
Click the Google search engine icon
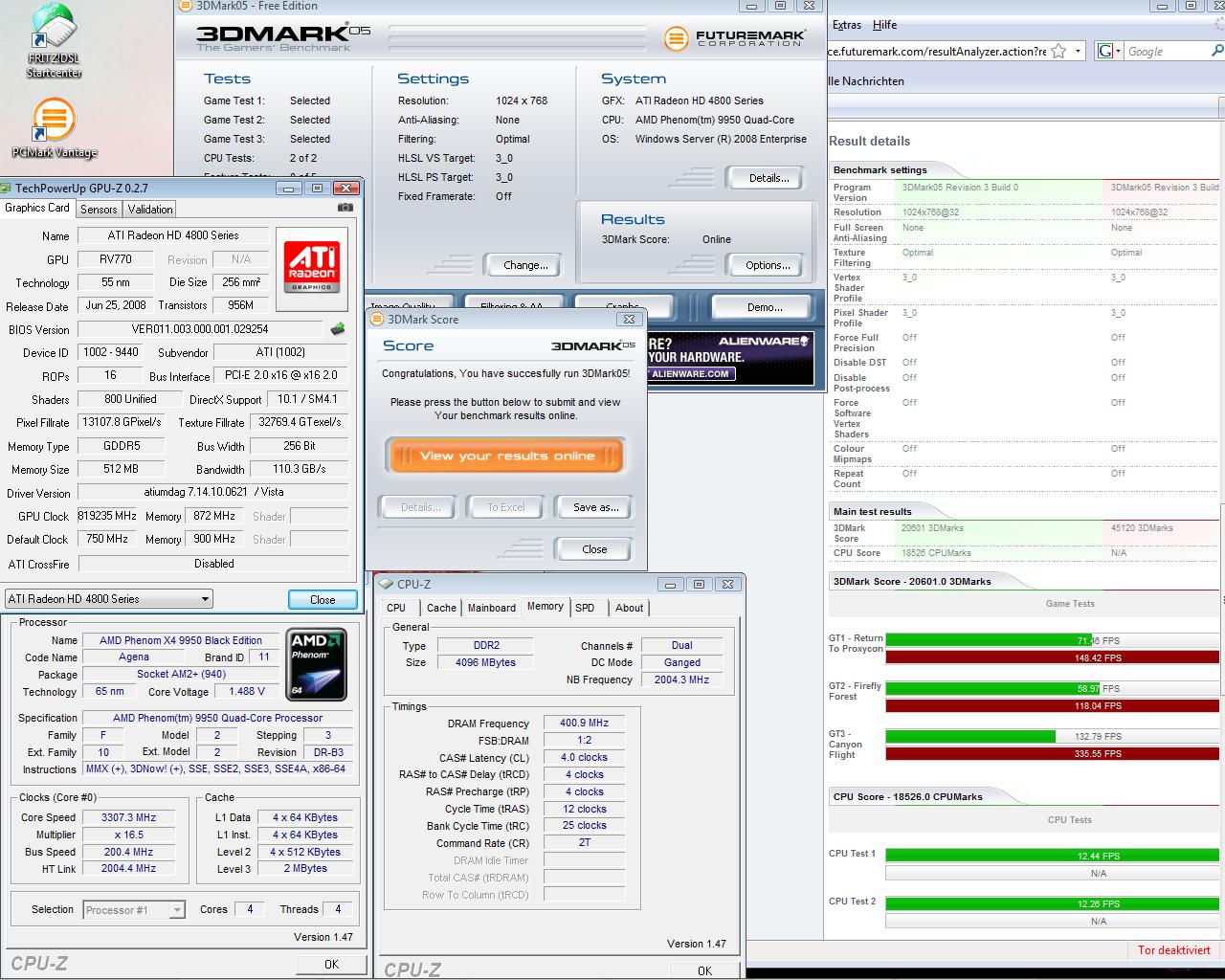[x=1105, y=51]
